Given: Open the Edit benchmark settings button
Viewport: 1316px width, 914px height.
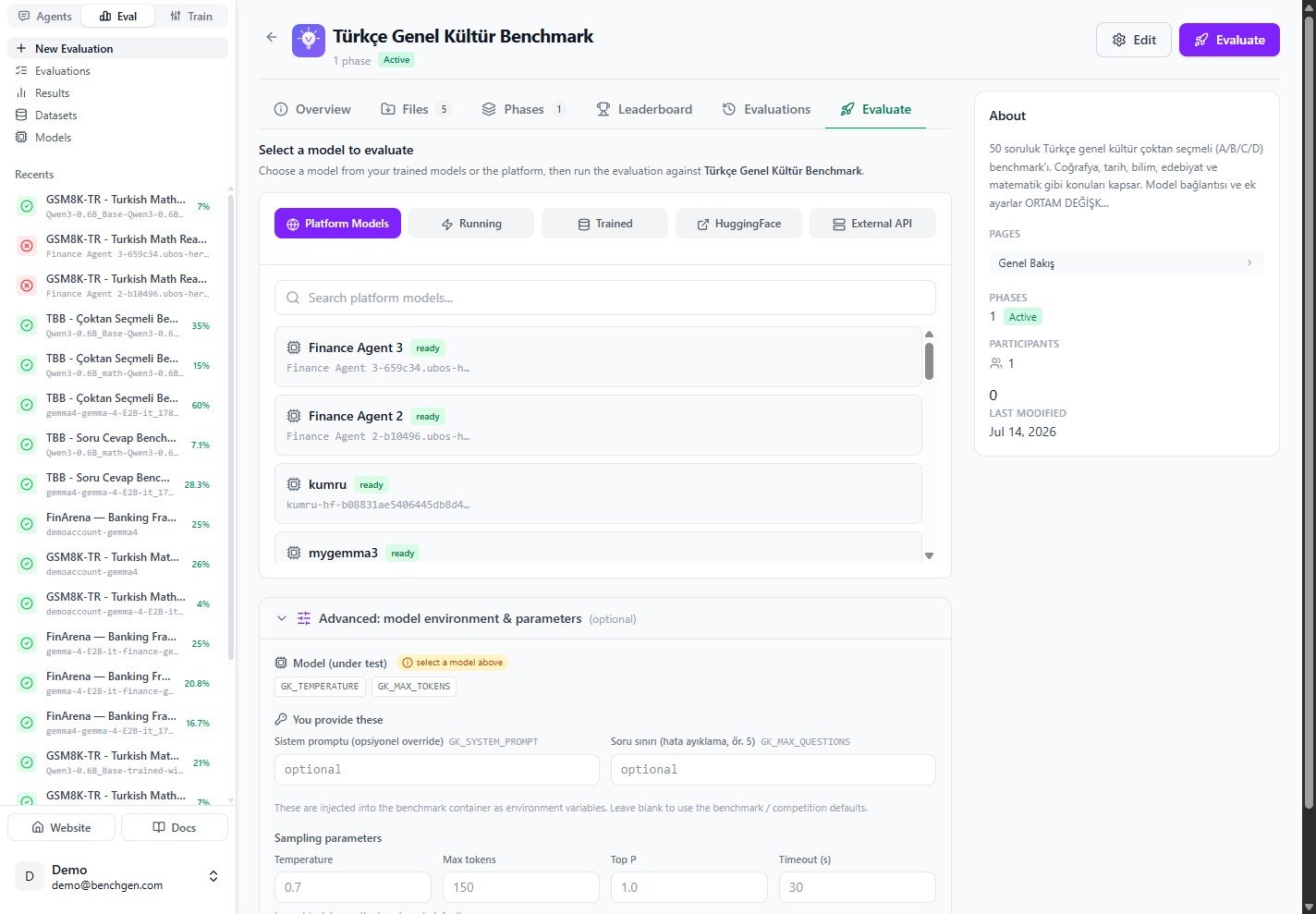Looking at the screenshot, I should 1134,40.
